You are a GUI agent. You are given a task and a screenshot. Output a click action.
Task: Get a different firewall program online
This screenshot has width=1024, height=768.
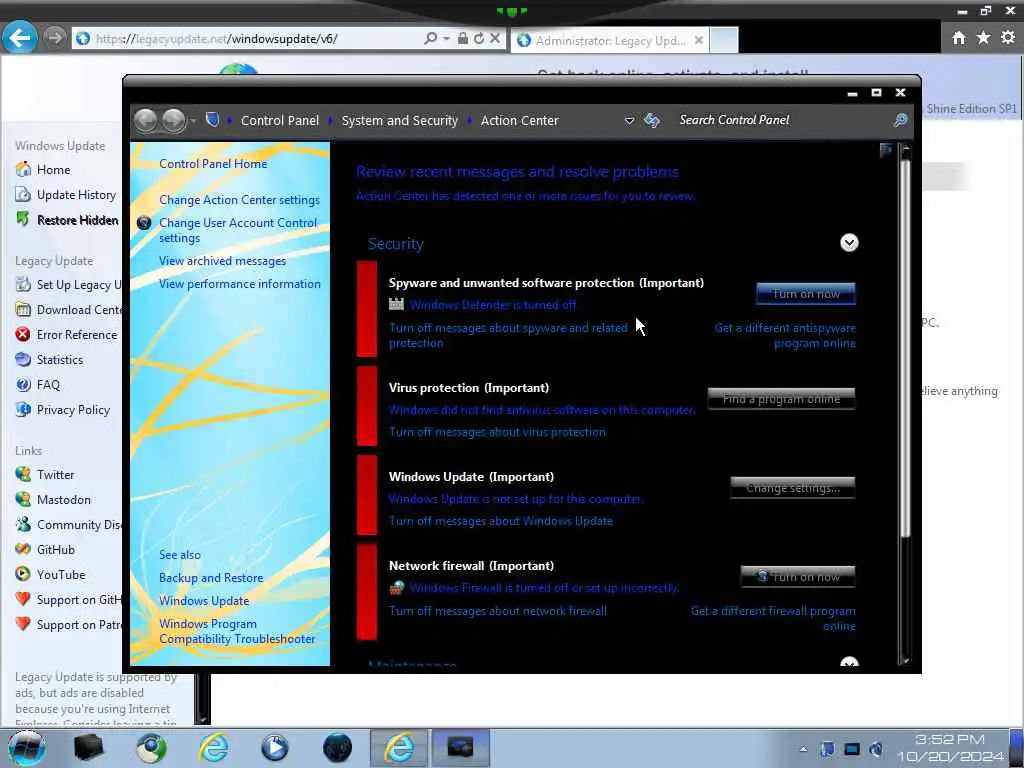click(773, 618)
